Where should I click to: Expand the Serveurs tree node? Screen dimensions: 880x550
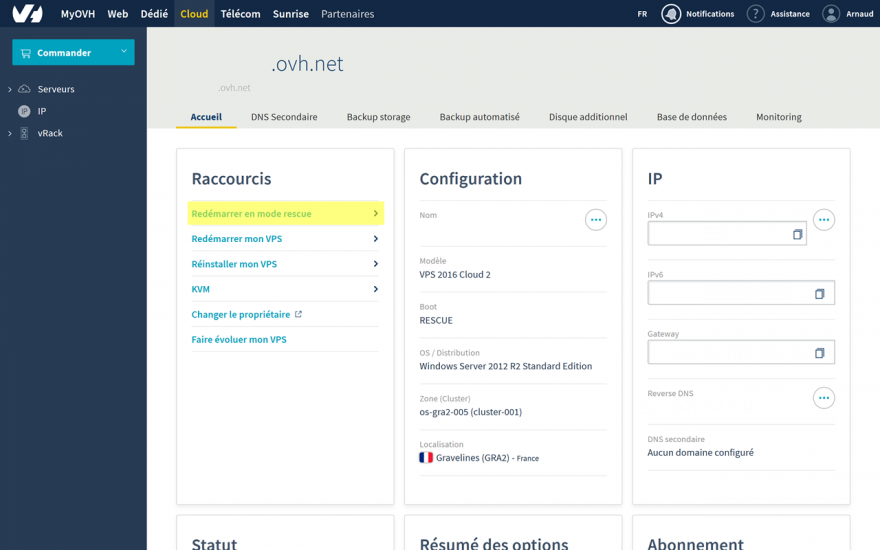(10, 89)
